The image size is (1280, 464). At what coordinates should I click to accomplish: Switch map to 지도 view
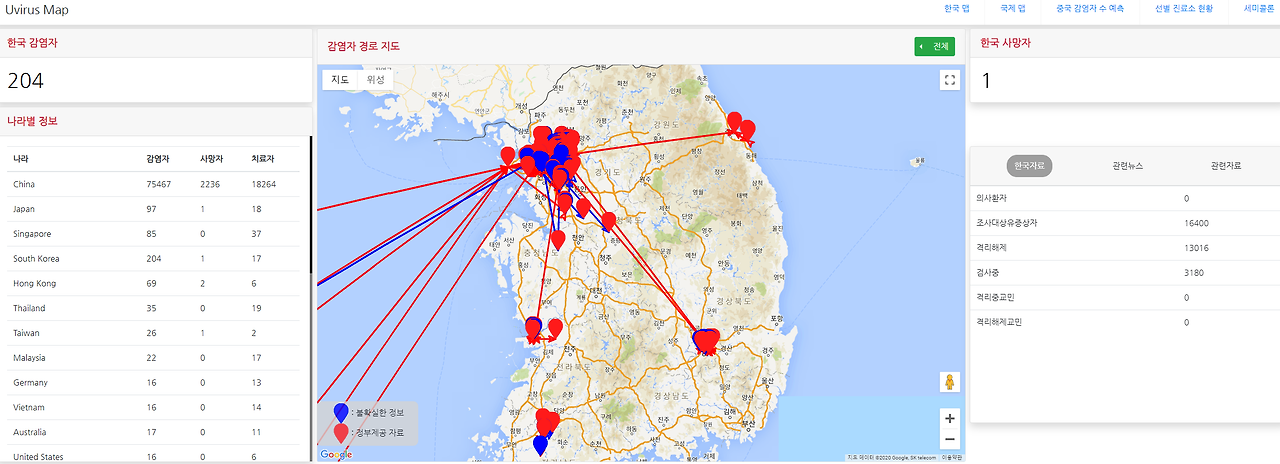point(340,79)
